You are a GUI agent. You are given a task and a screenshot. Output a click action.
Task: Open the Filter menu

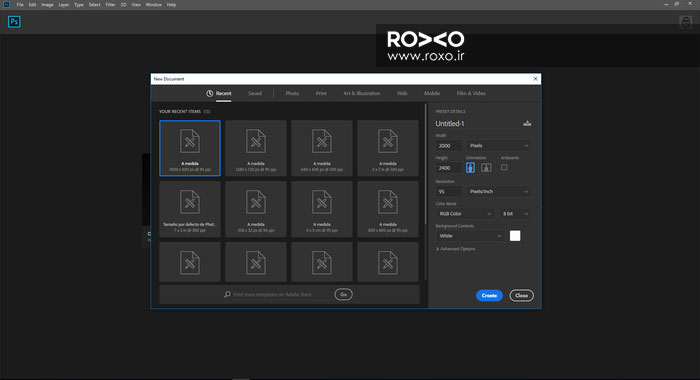point(110,4)
